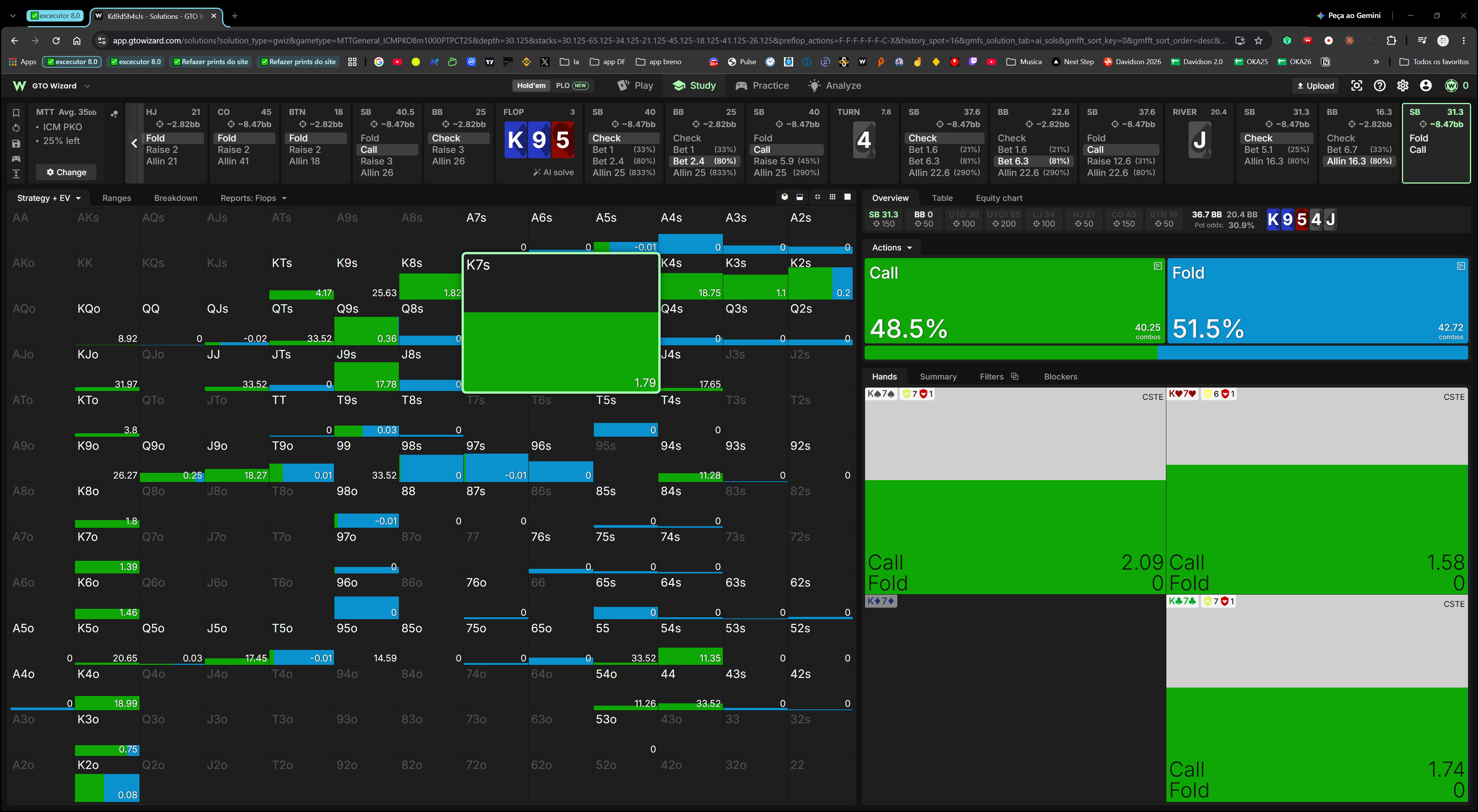This screenshot has height=812, width=1478.
Task: Toggle the small grid matrix layout icon
Action: [x=832, y=197]
